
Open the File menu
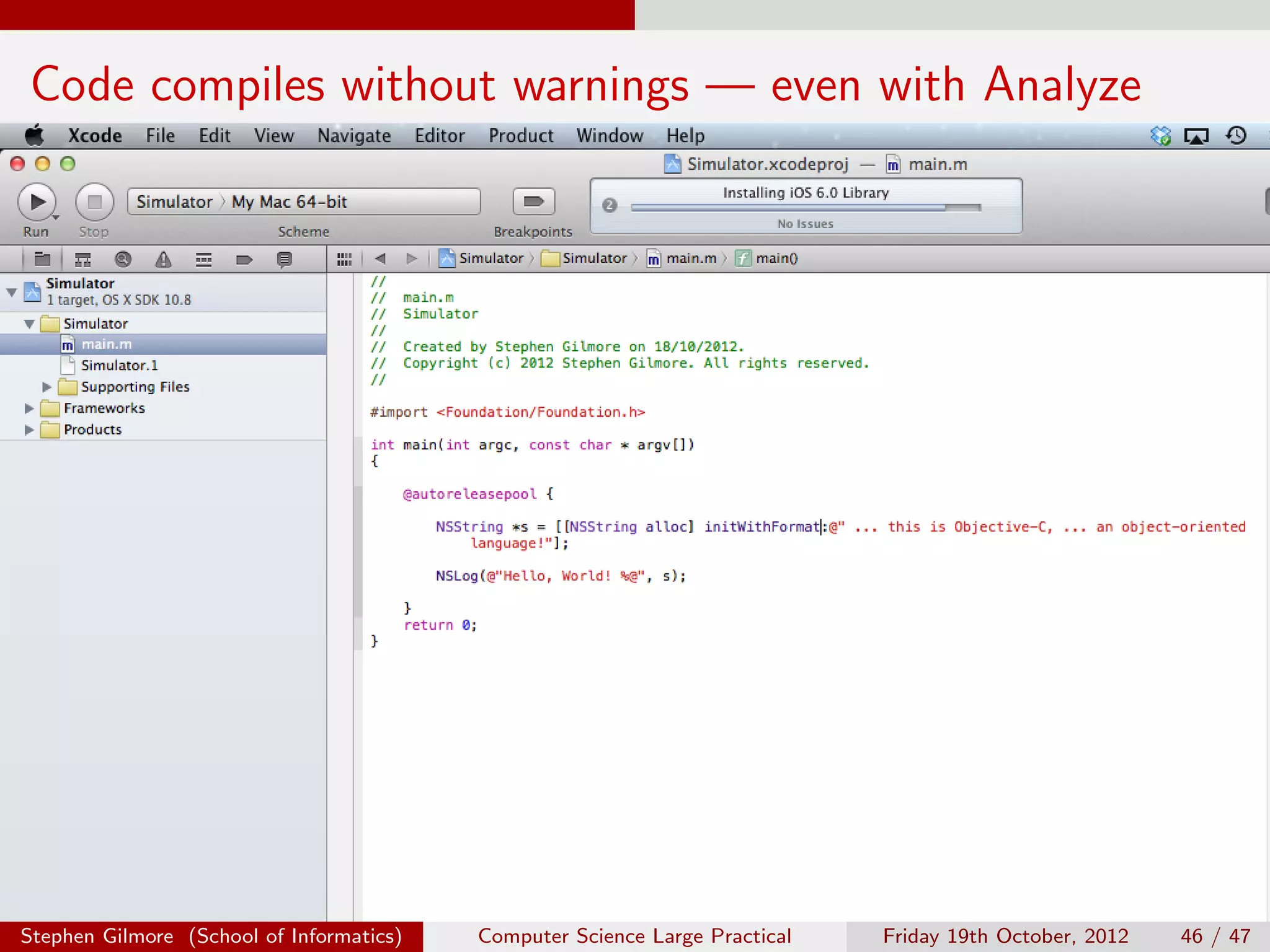(x=160, y=135)
